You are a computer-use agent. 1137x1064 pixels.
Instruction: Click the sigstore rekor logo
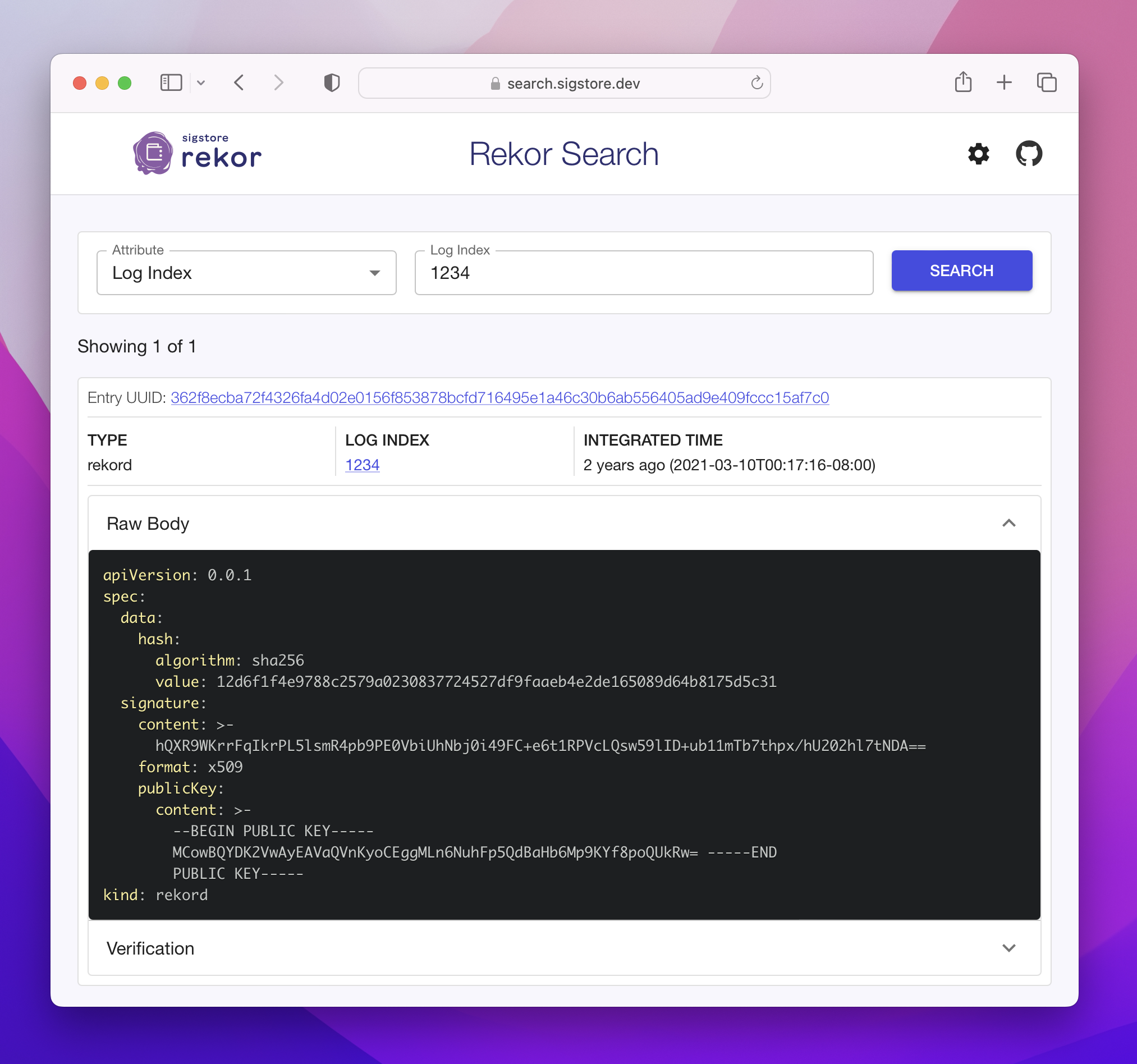197,153
